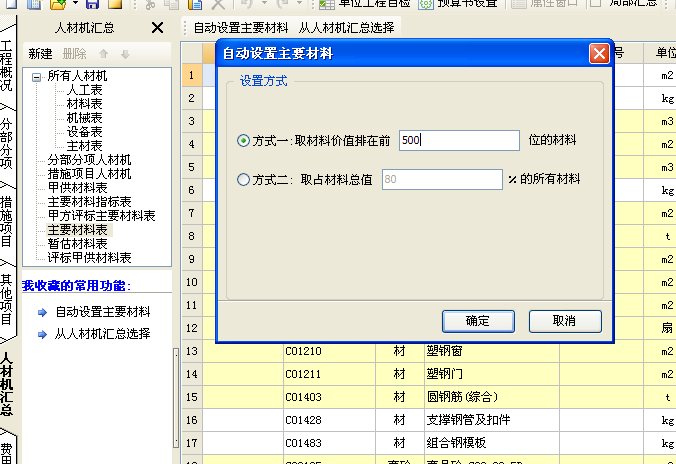Viewport: 676px width, 464px height.
Task: Select table row header 1
Action: coord(191,75)
